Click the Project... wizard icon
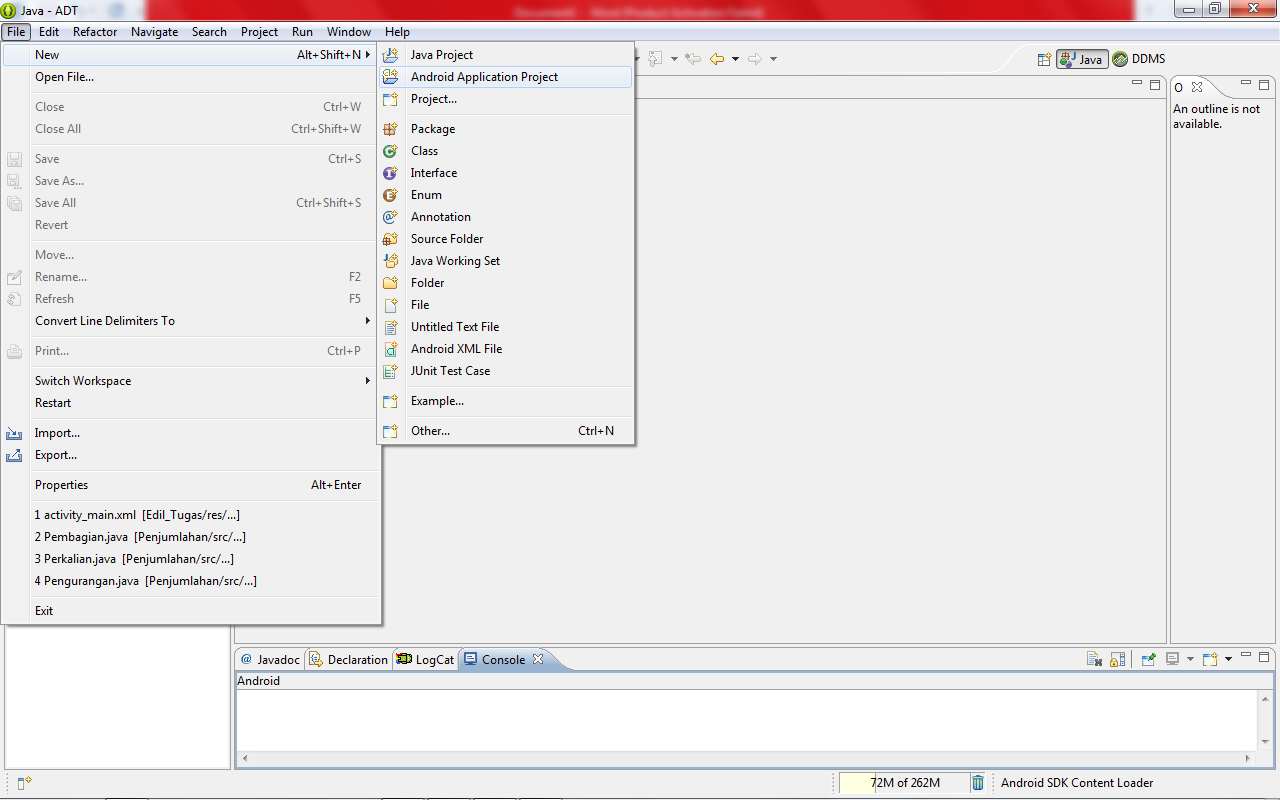The width and height of the screenshot is (1280, 800). pyautogui.click(x=390, y=99)
